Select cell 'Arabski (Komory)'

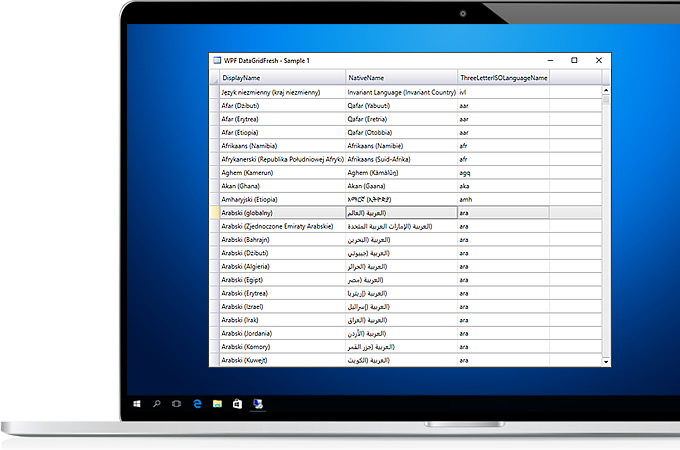pos(282,347)
